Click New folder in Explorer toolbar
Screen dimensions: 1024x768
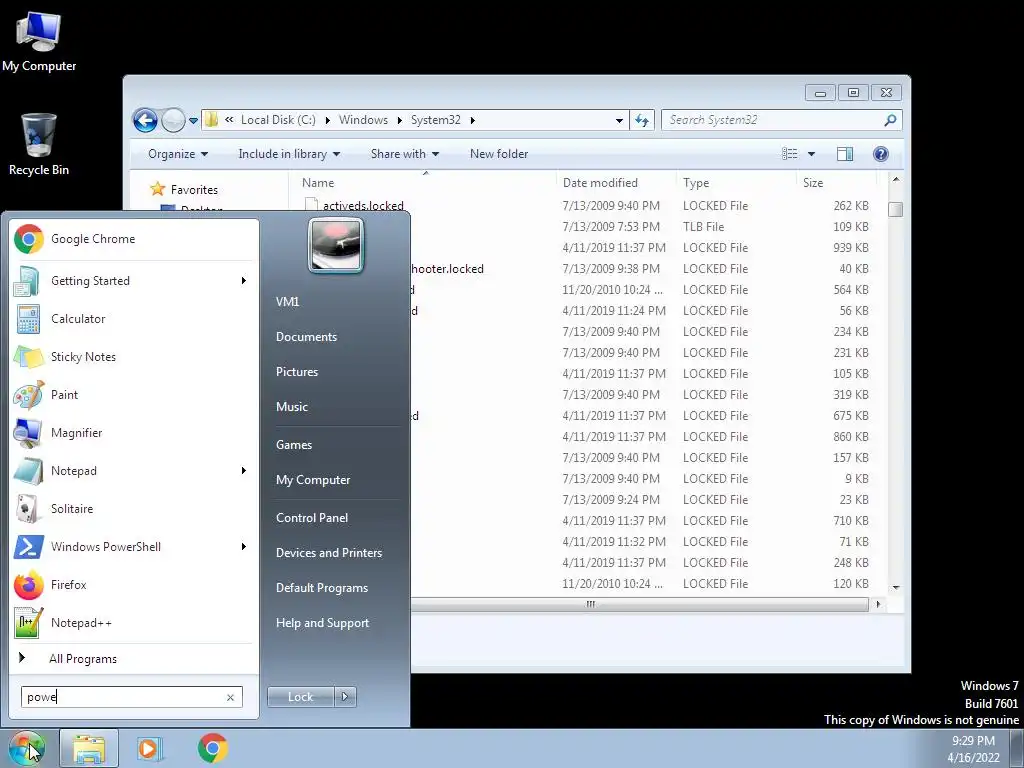(499, 154)
